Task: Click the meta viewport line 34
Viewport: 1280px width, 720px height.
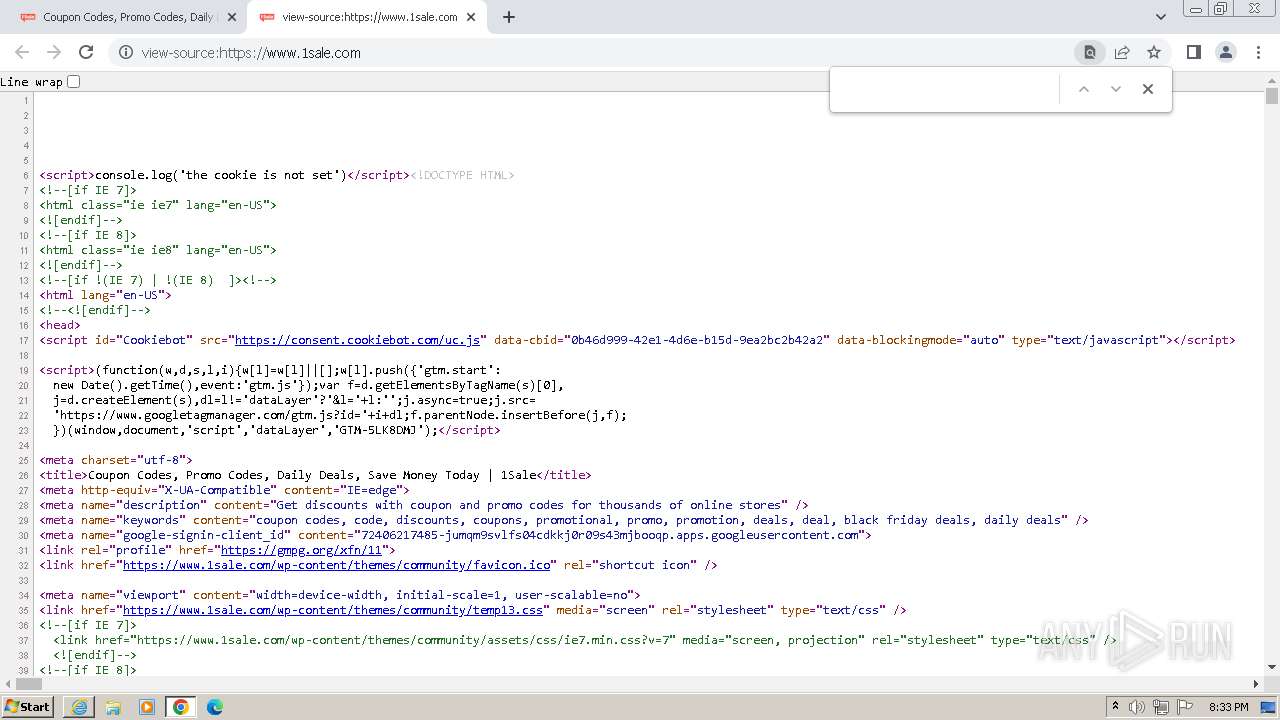Action: tap(340, 595)
